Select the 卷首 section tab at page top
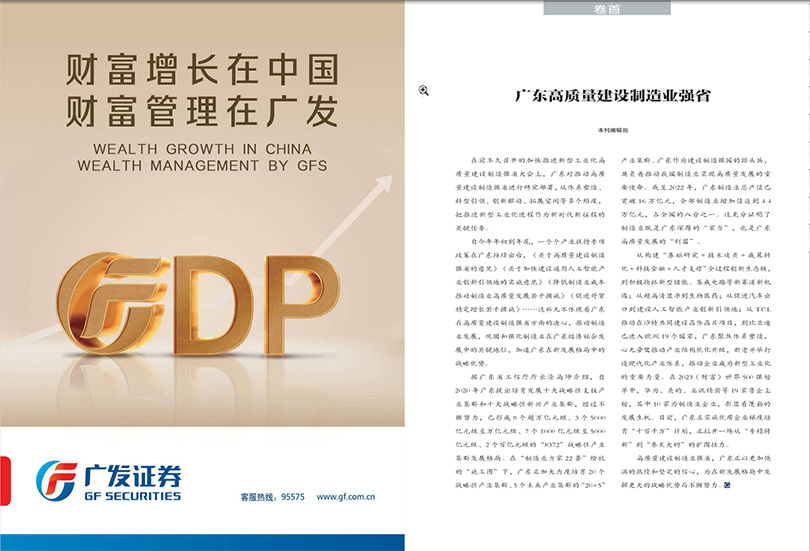This screenshot has width=810, height=551. (607, 8)
